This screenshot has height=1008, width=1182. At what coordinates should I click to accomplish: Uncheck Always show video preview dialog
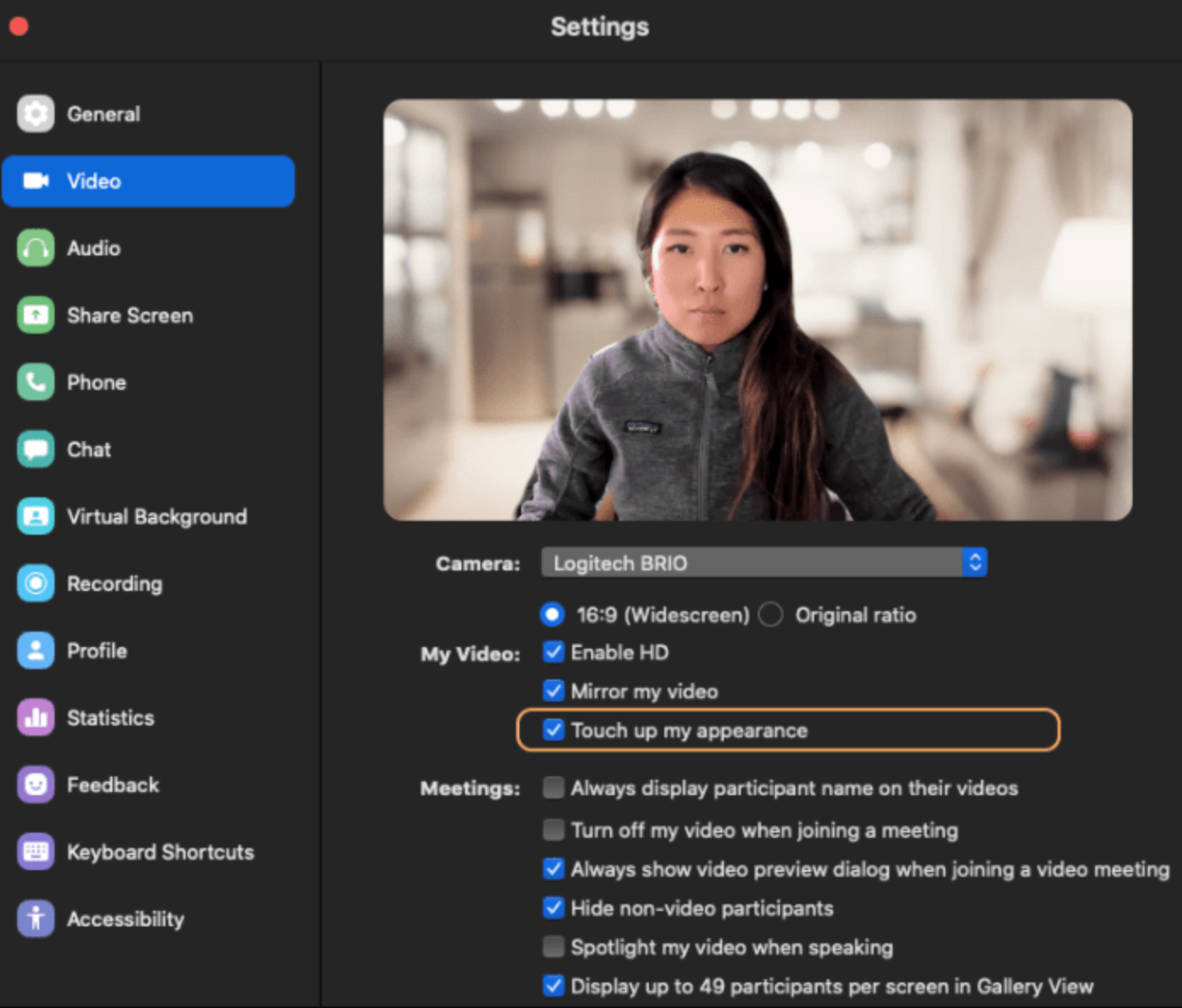coord(554,868)
